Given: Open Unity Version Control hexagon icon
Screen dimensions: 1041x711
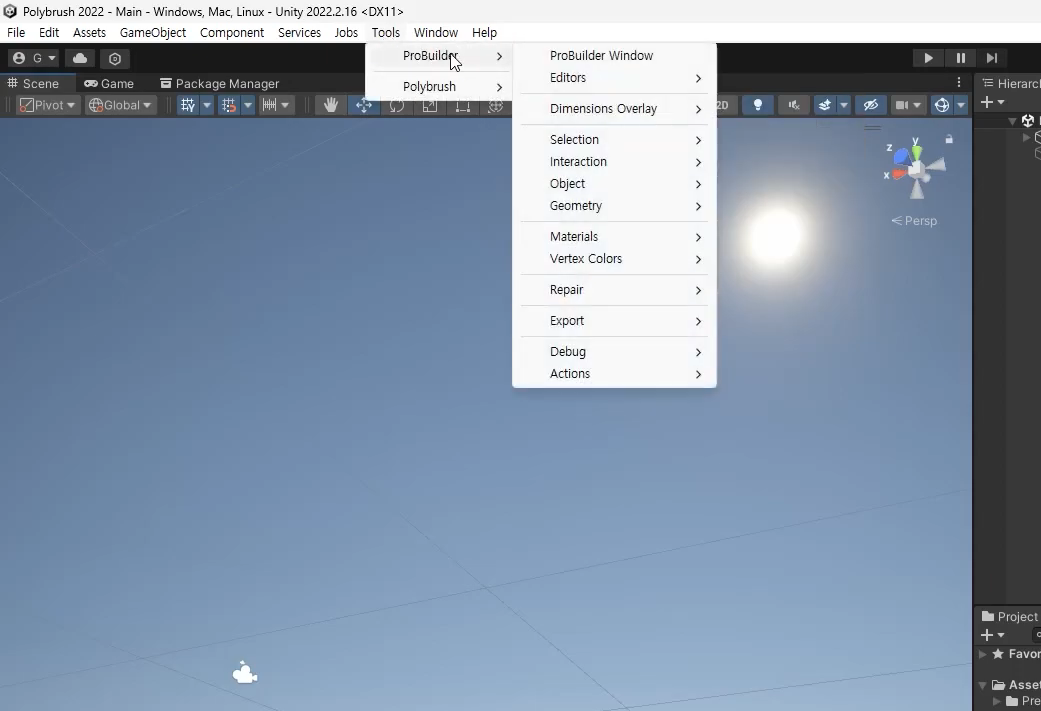Looking at the screenshot, I should [115, 58].
